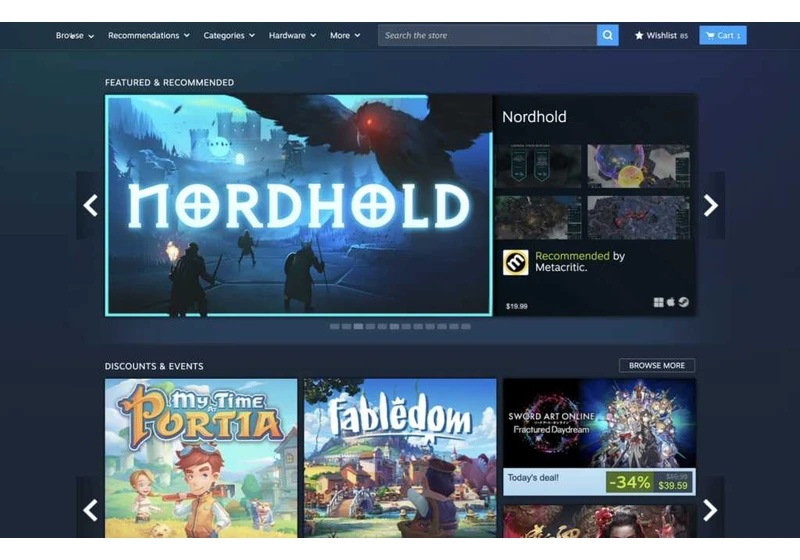Open the Wishlist page
The height and width of the screenshot is (560, 800).
point(661,35)
